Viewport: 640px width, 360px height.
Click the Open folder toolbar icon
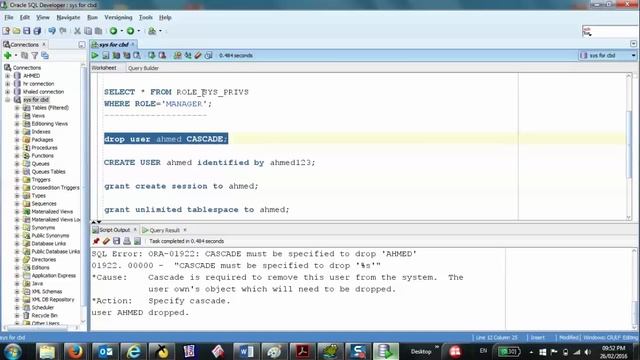[16, 31]
